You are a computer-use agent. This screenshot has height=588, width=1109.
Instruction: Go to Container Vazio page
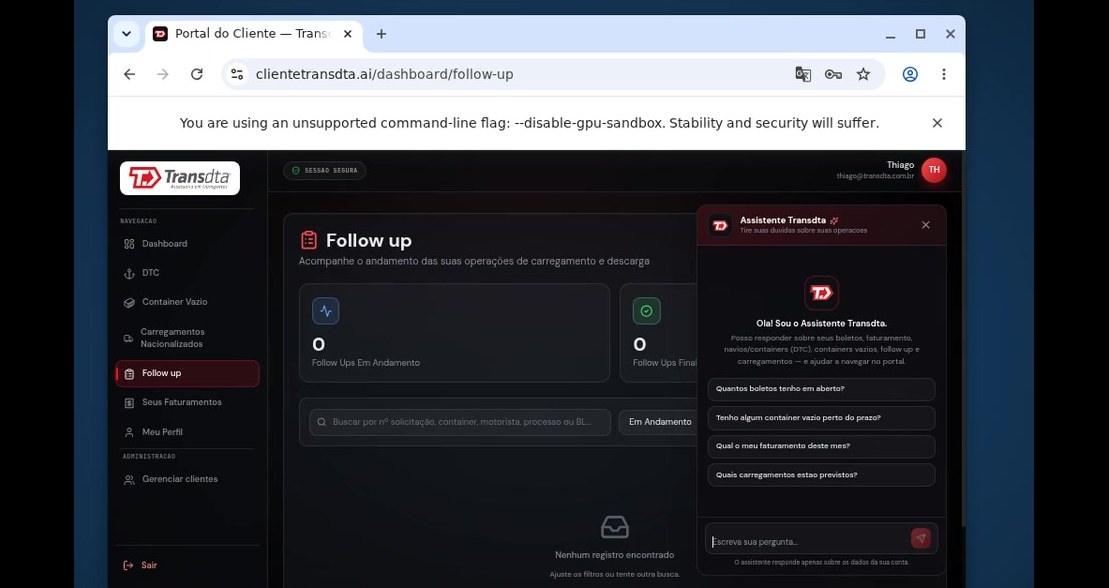187,302
